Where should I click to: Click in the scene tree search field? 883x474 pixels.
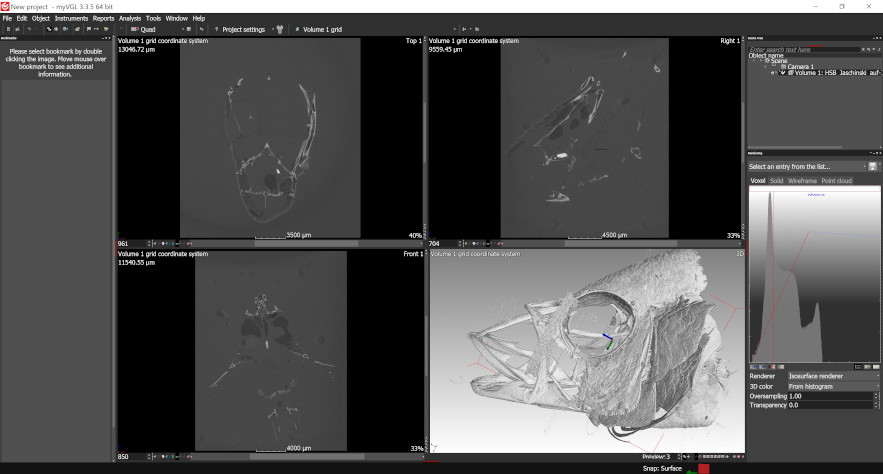tap(804, 50)
